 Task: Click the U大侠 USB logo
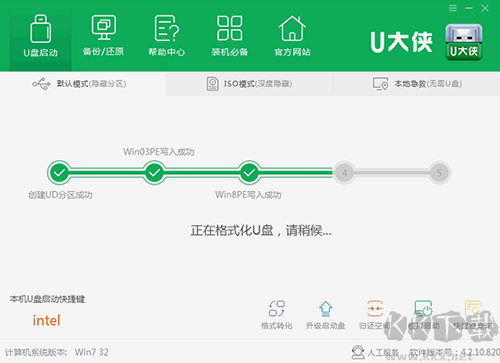click(464, 42)
